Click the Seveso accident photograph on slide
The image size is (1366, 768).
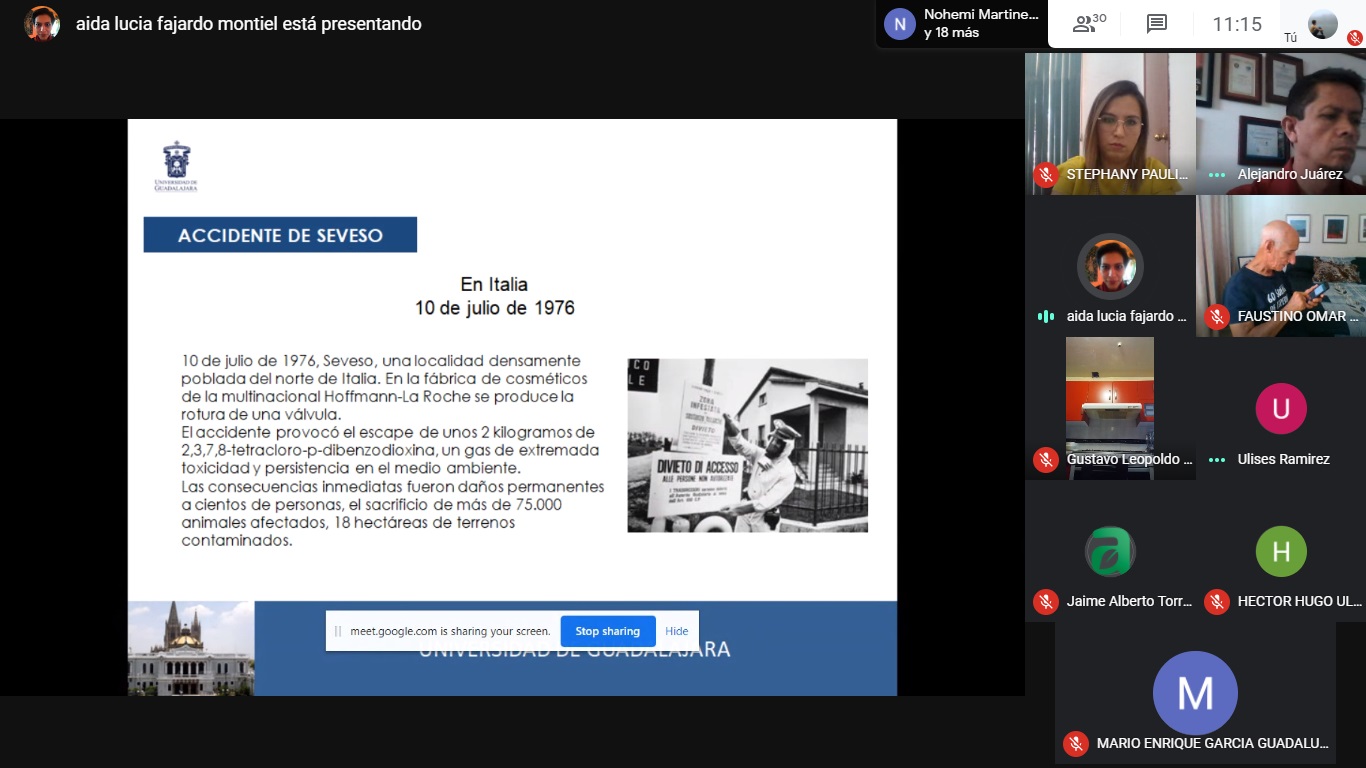click(747, 445)
